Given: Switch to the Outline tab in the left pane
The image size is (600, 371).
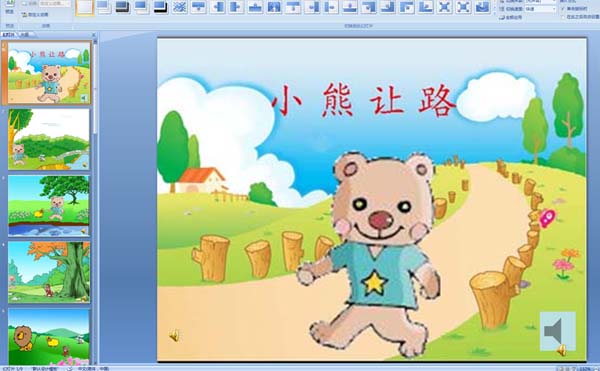Looking at the screenshot, I should coord(25,34).
